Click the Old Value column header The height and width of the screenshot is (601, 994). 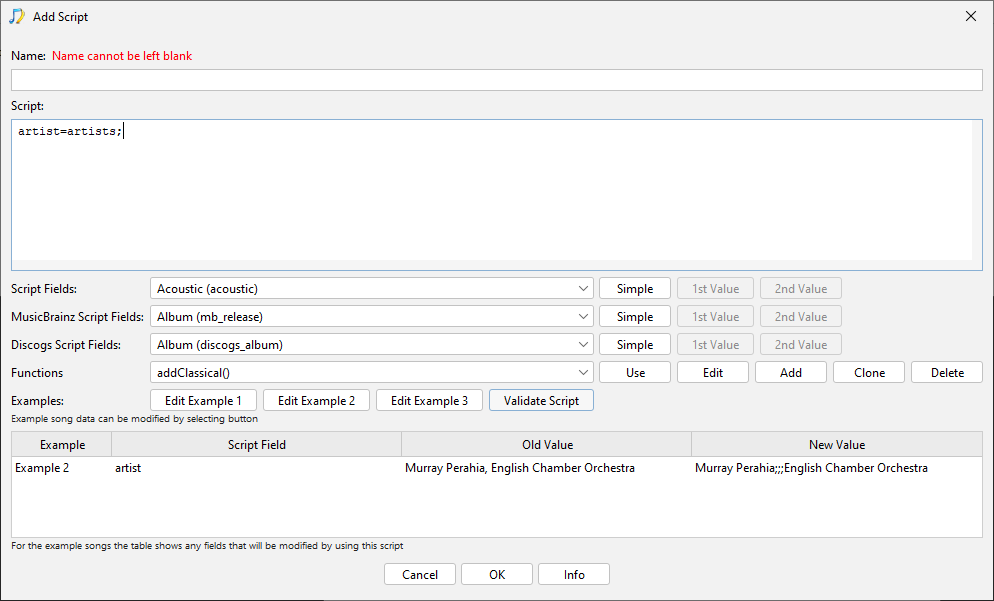[x=547, y=444]
